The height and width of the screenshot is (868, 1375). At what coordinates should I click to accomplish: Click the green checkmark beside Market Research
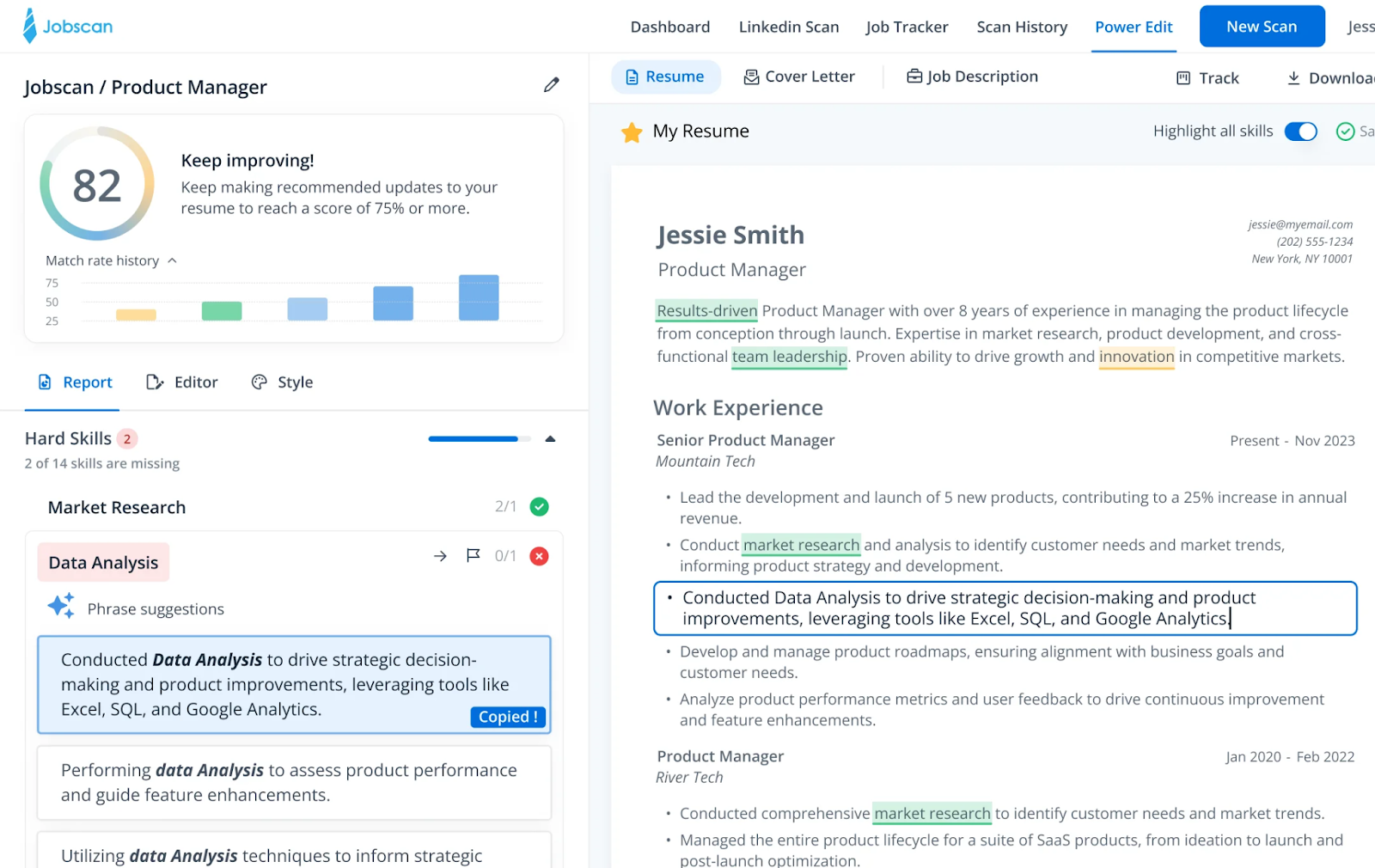(x=539, y=506)
